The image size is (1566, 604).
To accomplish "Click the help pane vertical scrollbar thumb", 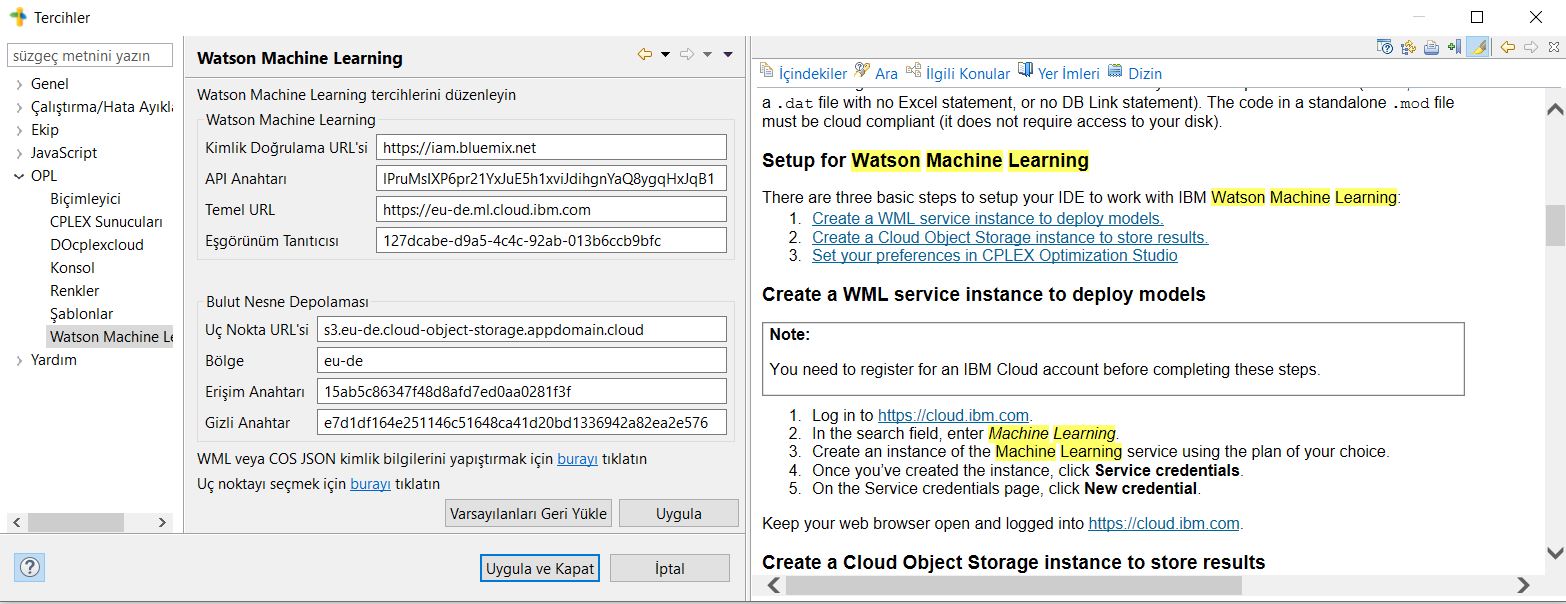I will click(1555, 225).
